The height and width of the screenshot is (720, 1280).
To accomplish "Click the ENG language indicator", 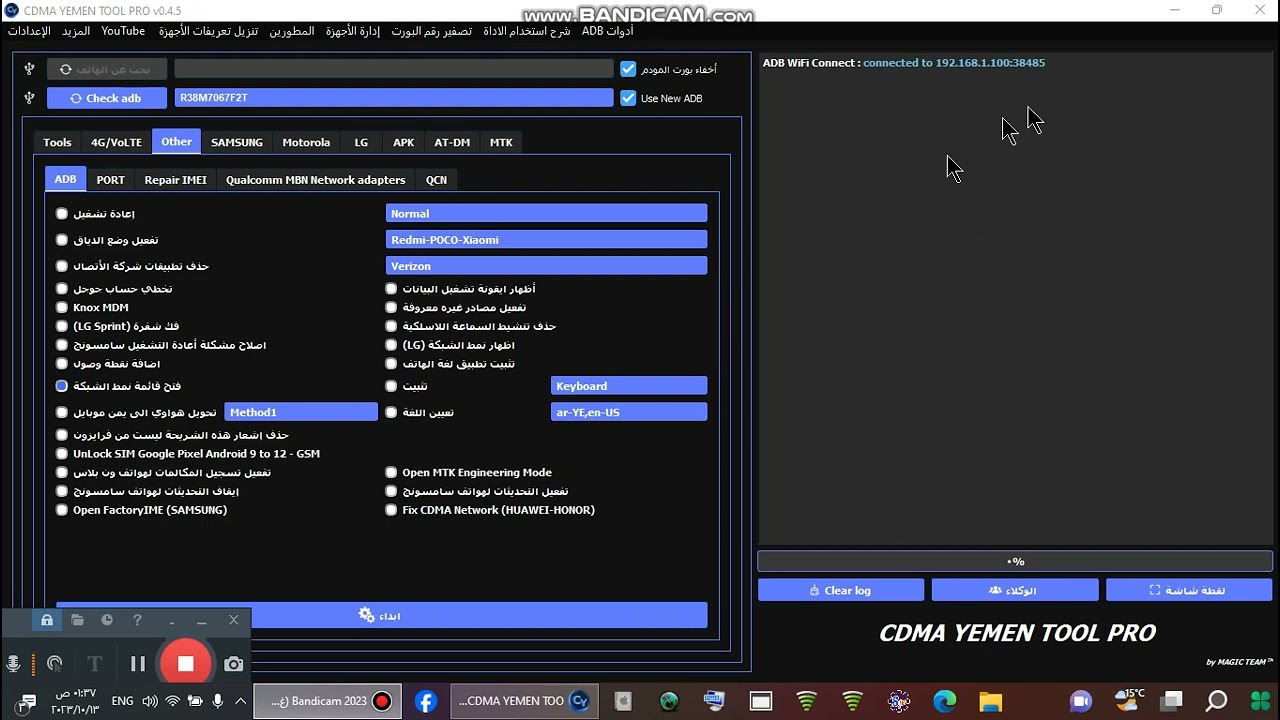I will [122, 702].
